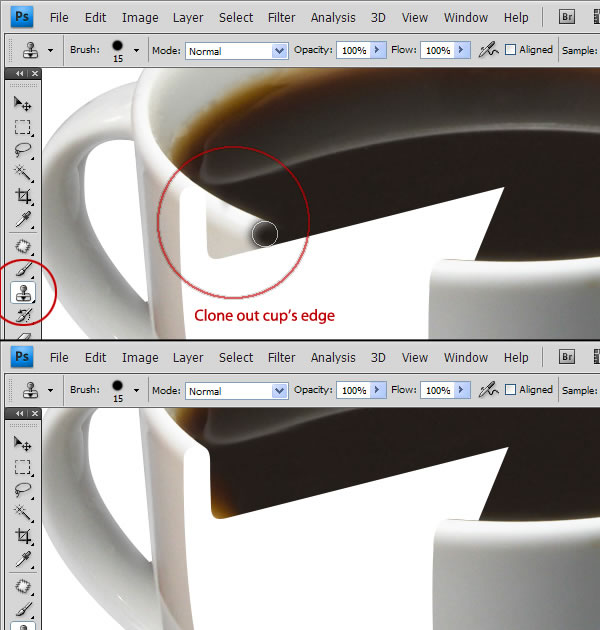This screenshot has height=630, width=600.
Task: Select Rectangular Marquee tool in lower window
Action: tap(23, 467)
